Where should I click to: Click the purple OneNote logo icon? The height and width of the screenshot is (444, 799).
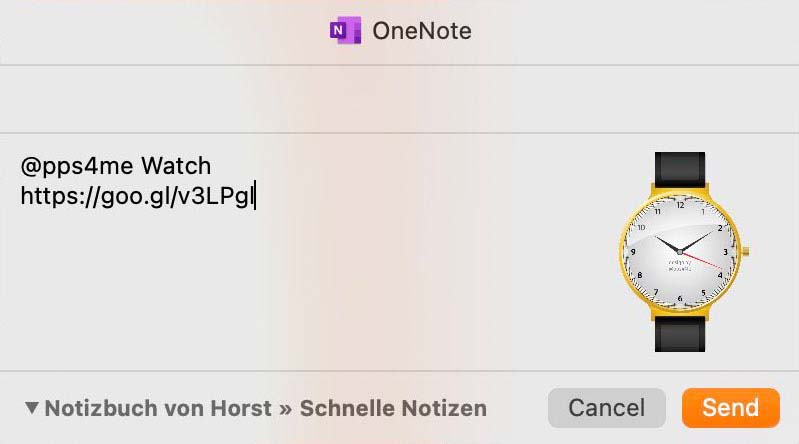pos(345,31)
